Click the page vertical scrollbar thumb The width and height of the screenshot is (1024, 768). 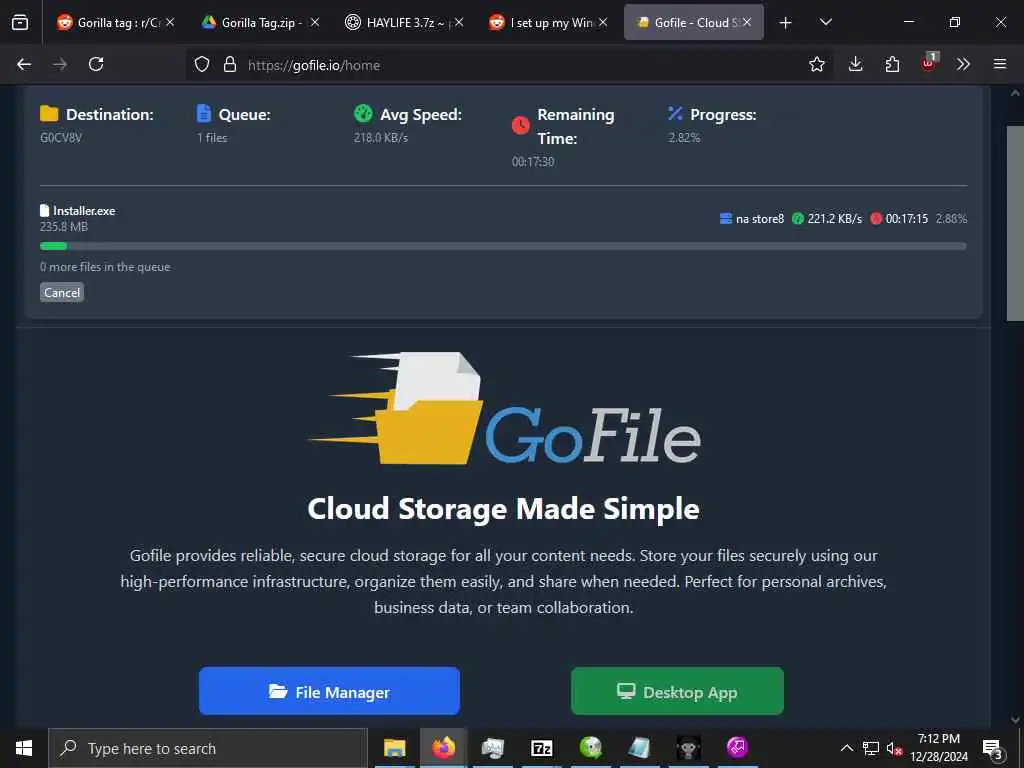click(x=1015, y=223)
